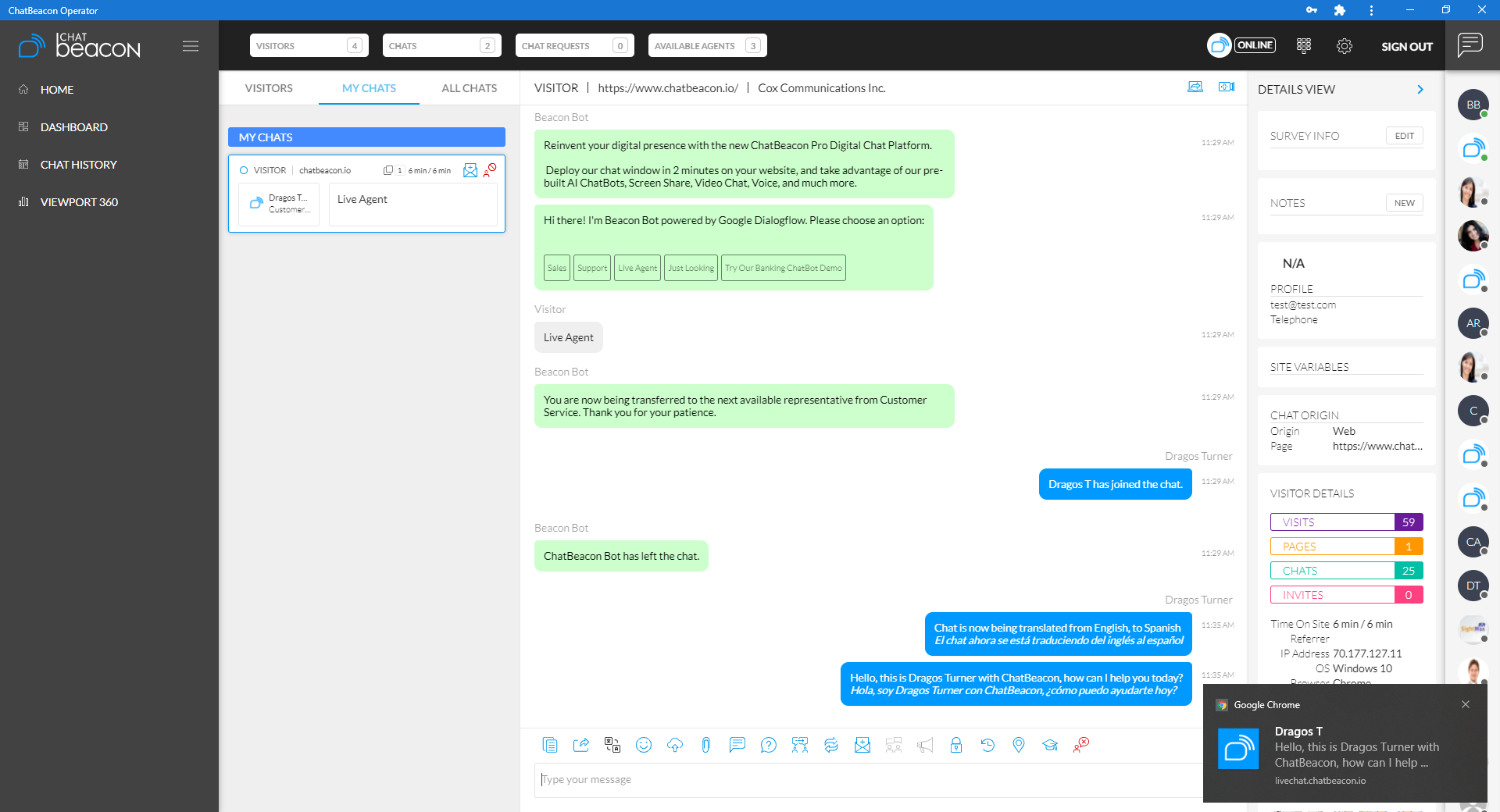Click the share arrow icon in chat toolbar
The height and width of the screenshot is (812, 1500).
pos(581,745)
